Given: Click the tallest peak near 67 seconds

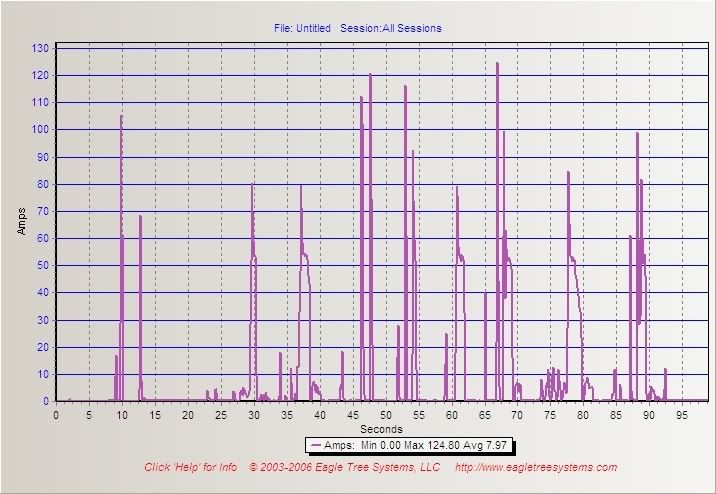Looking at the screenshot, I should (x=497, y=64).
